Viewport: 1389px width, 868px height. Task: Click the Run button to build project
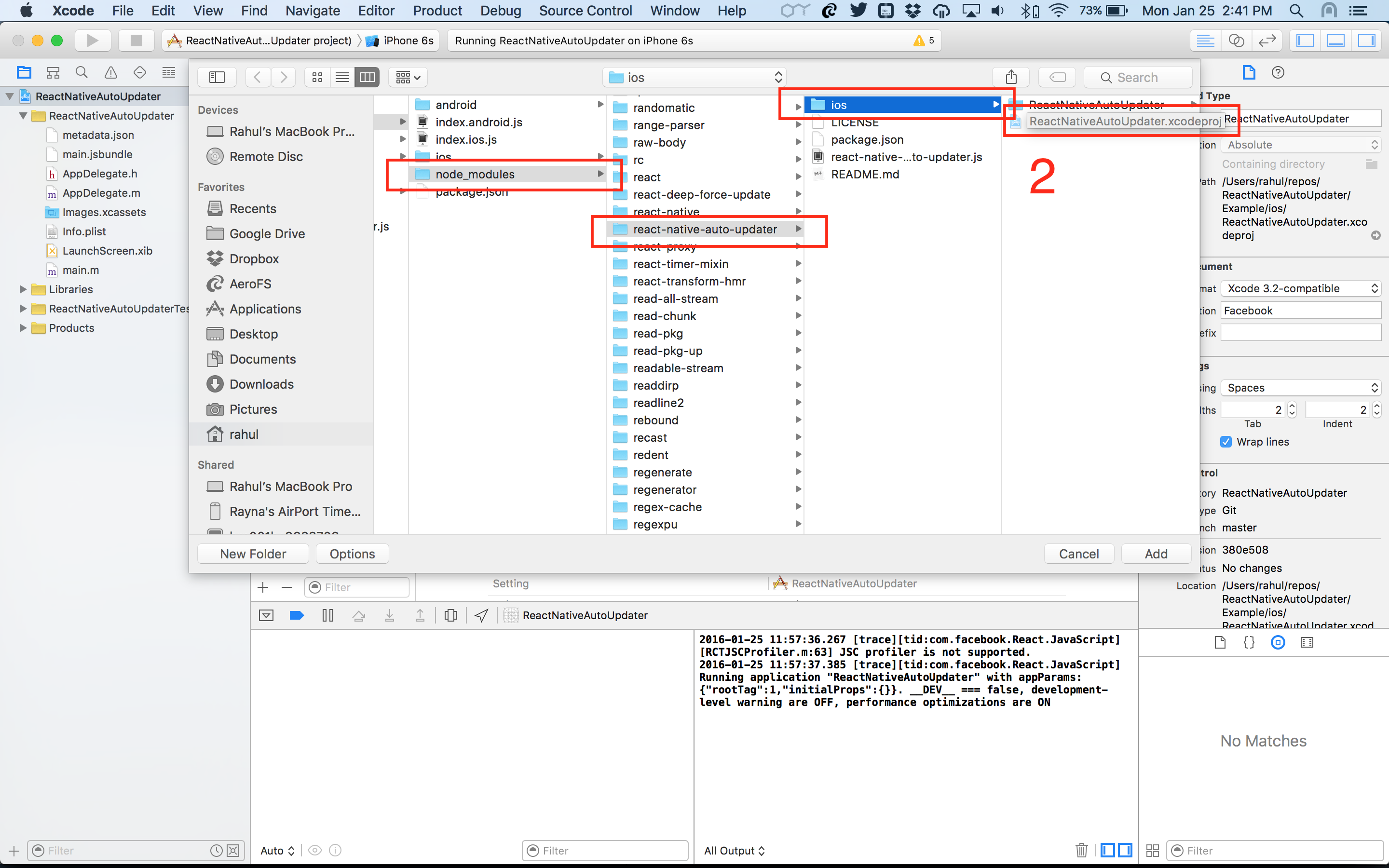92,40
